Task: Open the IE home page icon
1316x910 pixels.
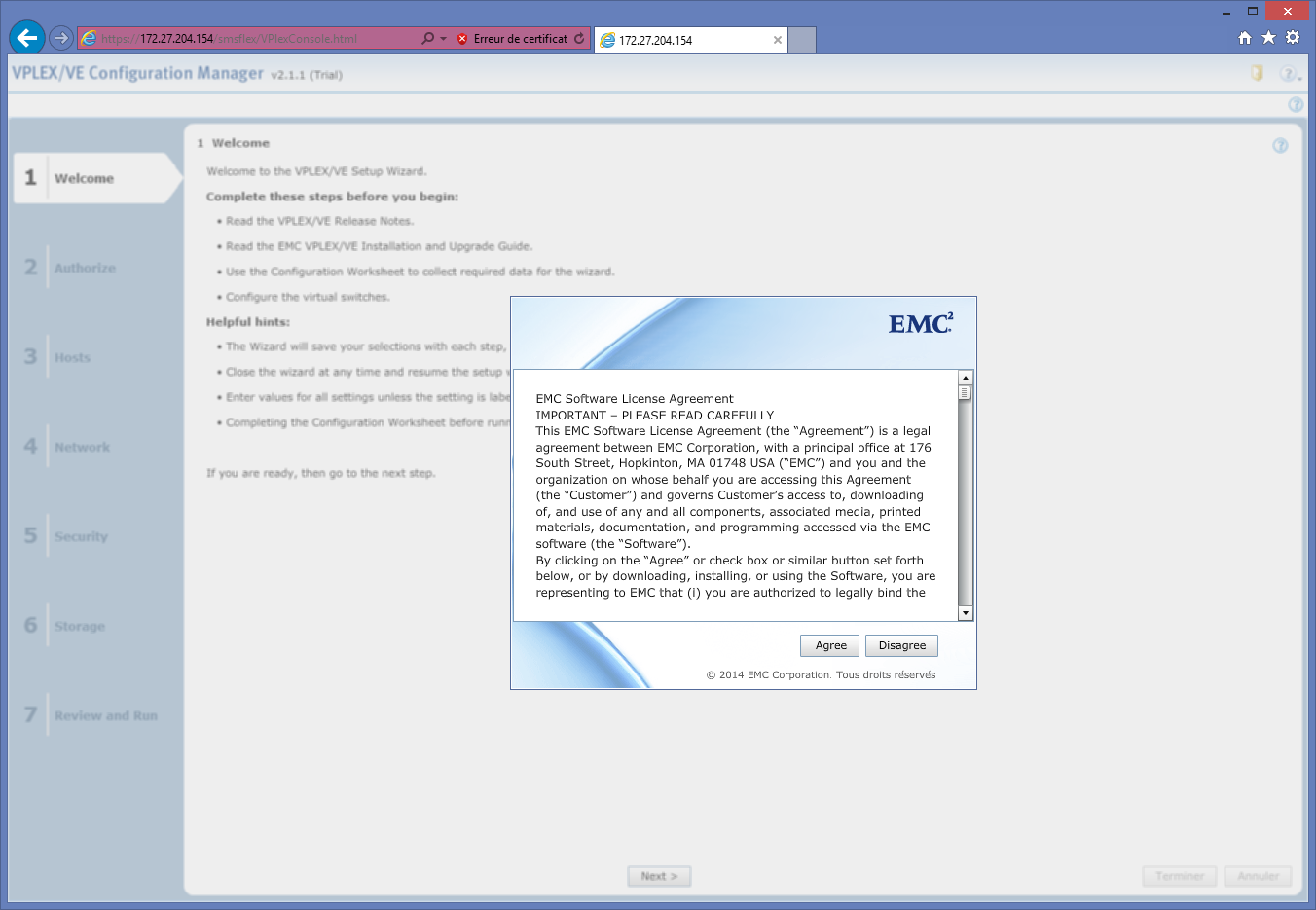Action: point(1244,38)
